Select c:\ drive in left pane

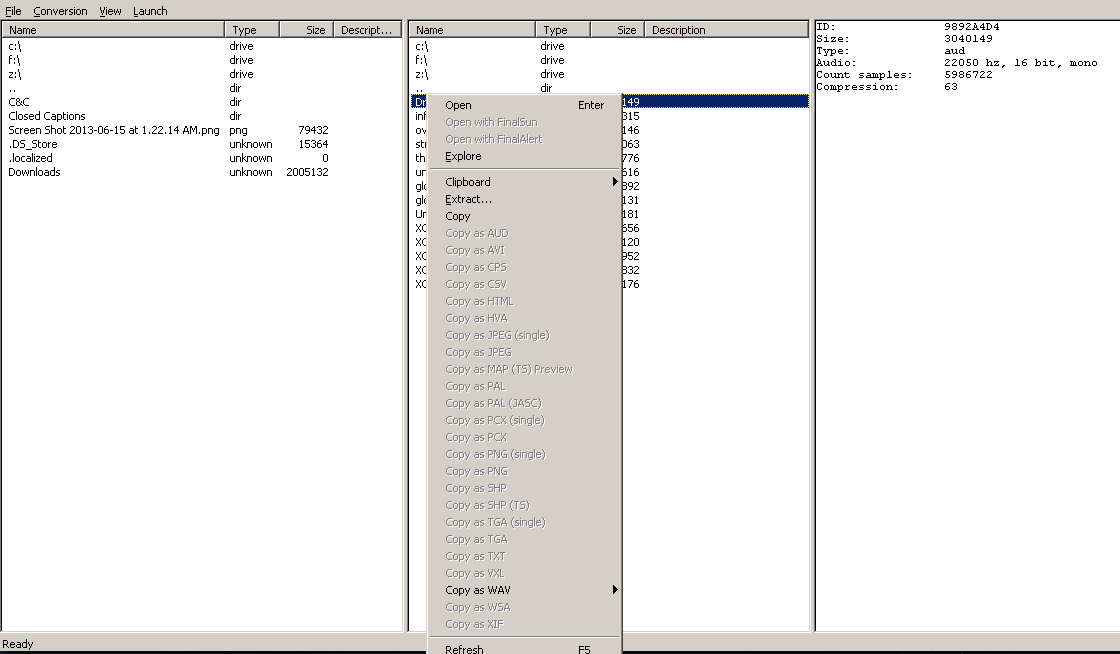(x=15, y=46)
